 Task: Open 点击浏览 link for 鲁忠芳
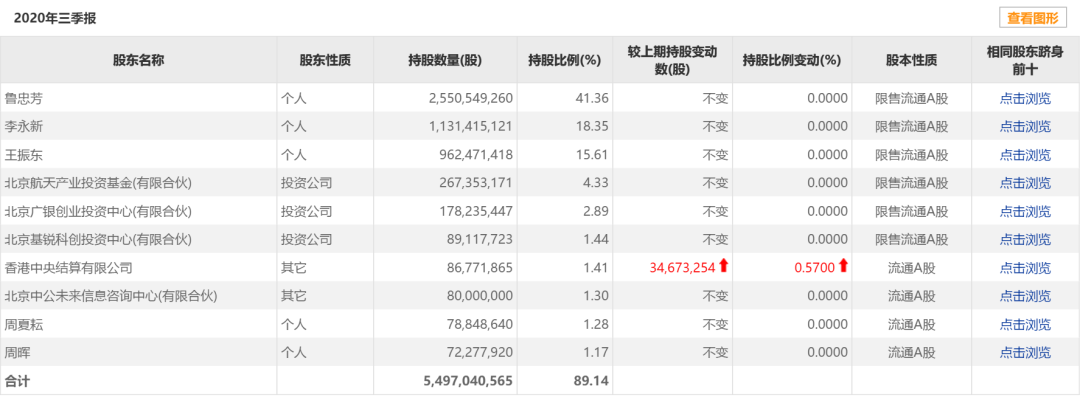pos(1025,99)
